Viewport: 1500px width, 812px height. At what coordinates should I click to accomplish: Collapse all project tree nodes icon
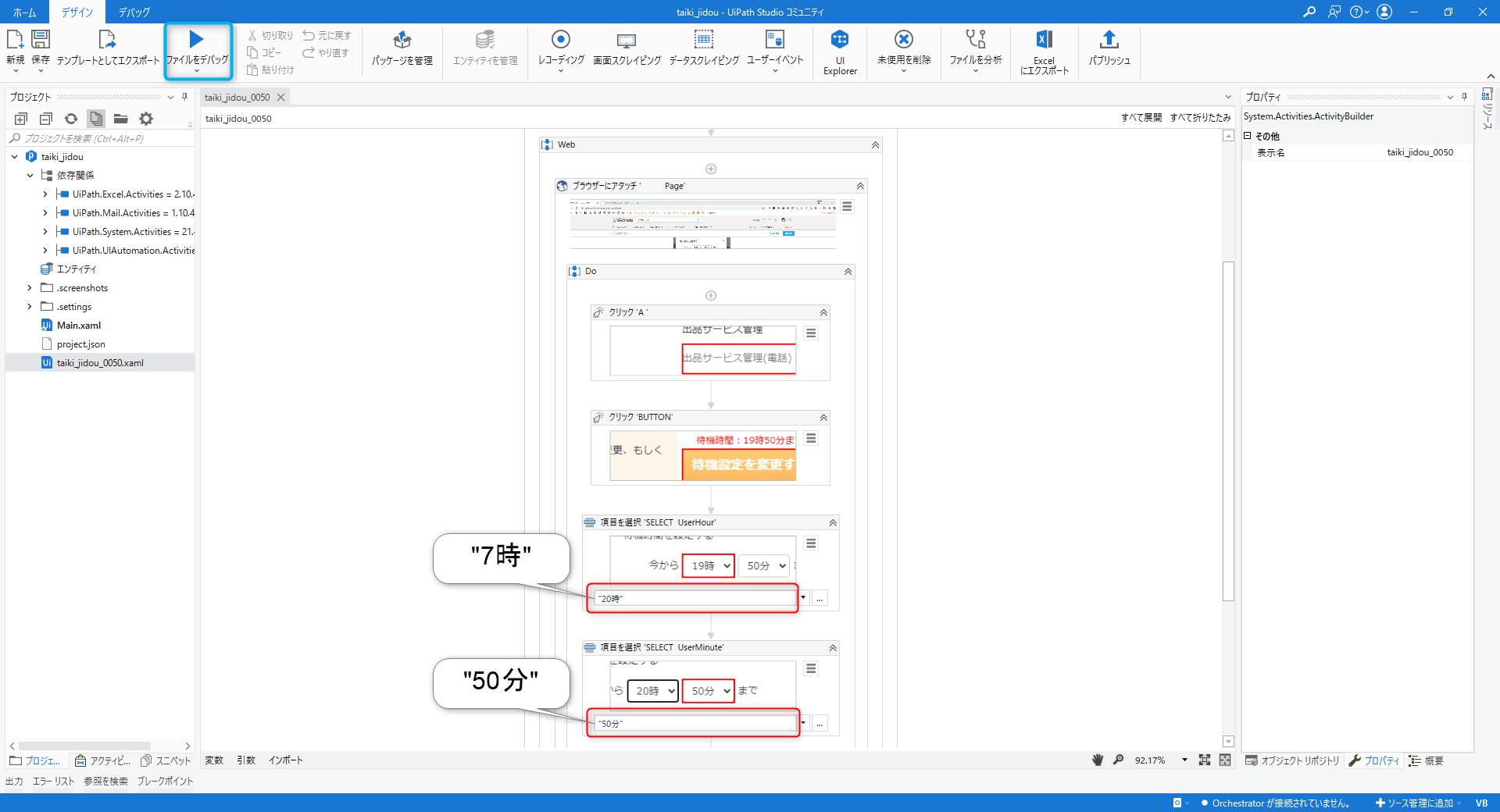(46, 119)
